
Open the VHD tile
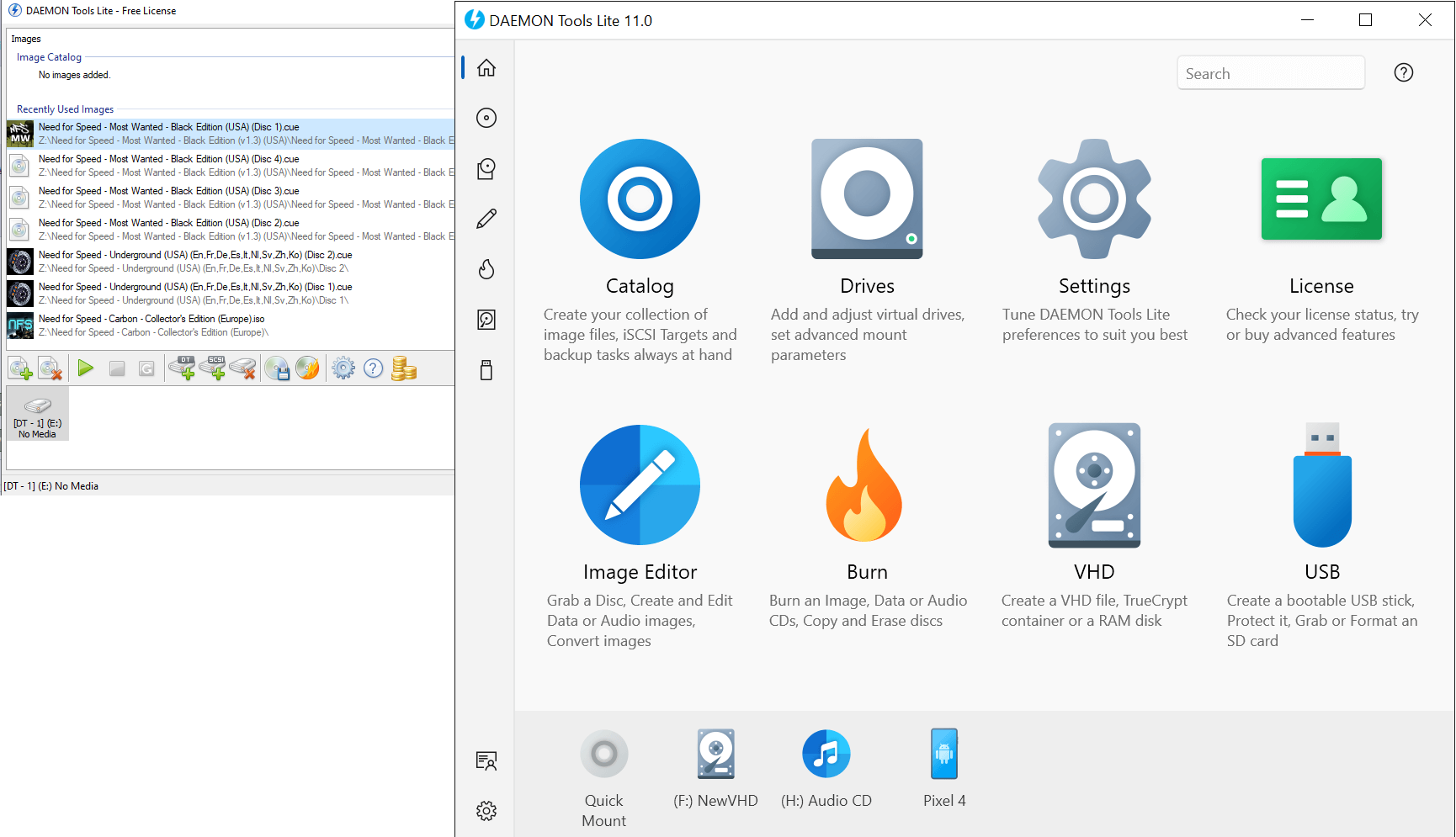[1094, 527]
